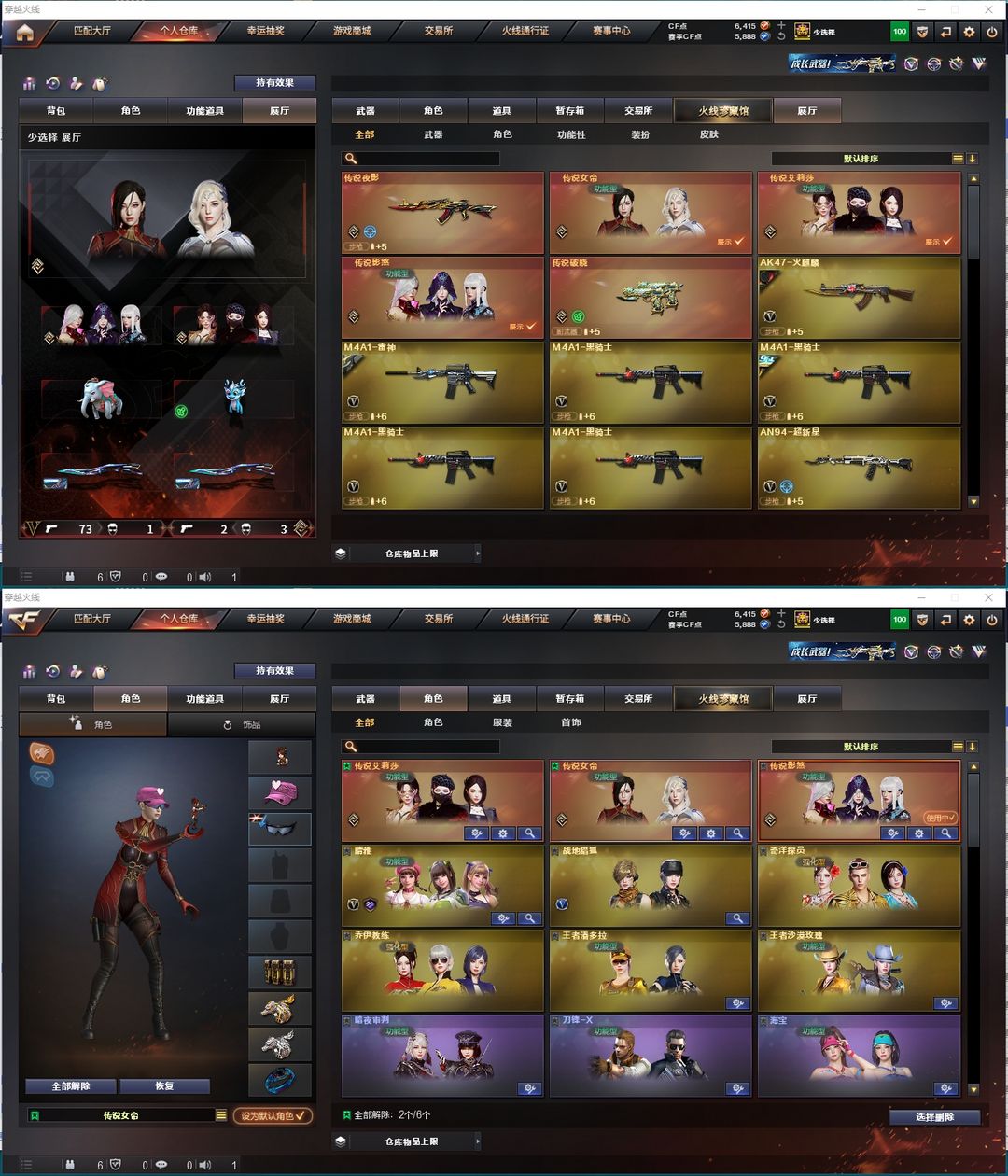The image size is (1008, 1176).
Task: Toggle bookmark marker on 传说女帝 card, lower window
Action: [x=555, y=765]
